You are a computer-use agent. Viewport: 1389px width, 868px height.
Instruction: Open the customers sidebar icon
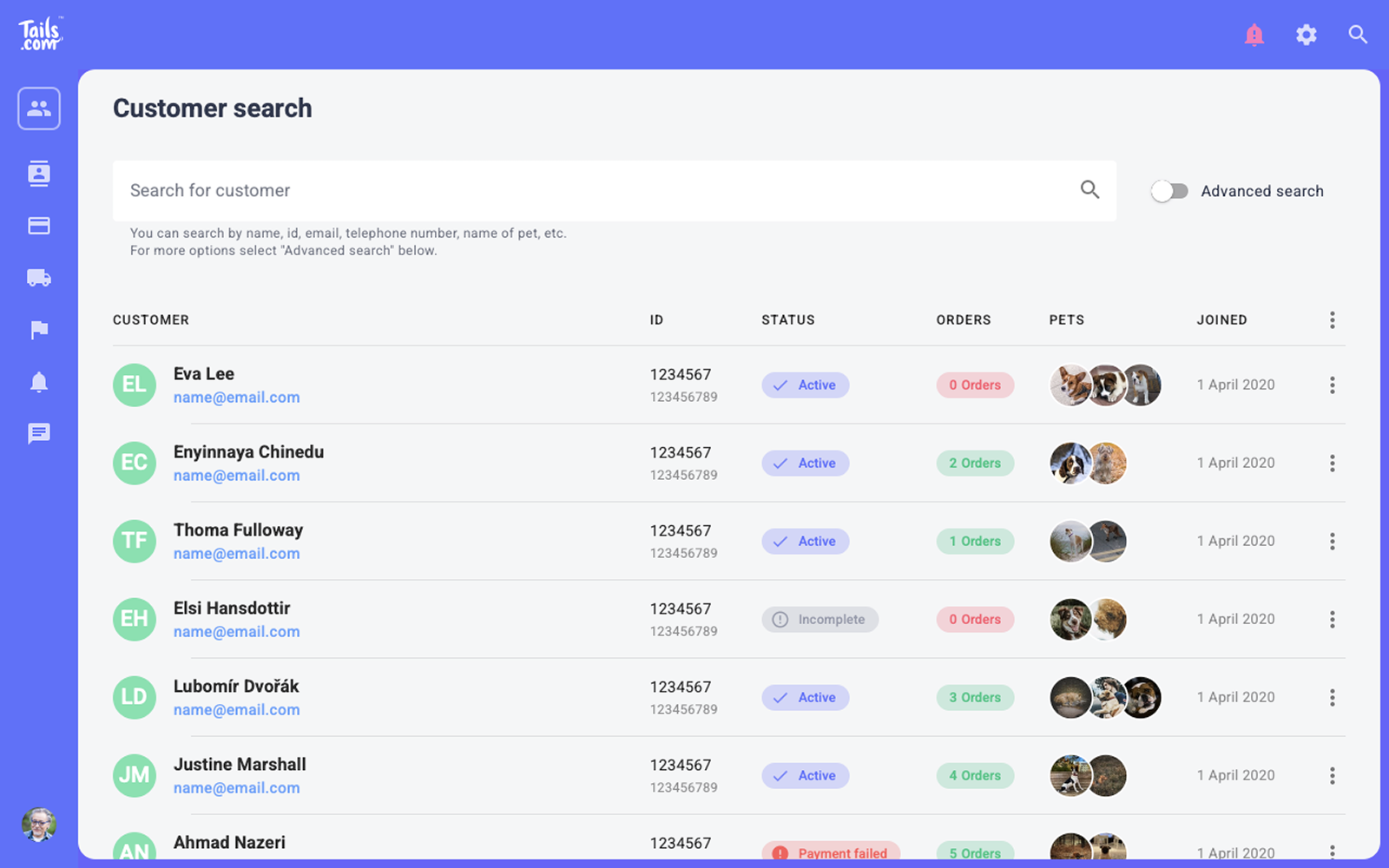[39, 108]
